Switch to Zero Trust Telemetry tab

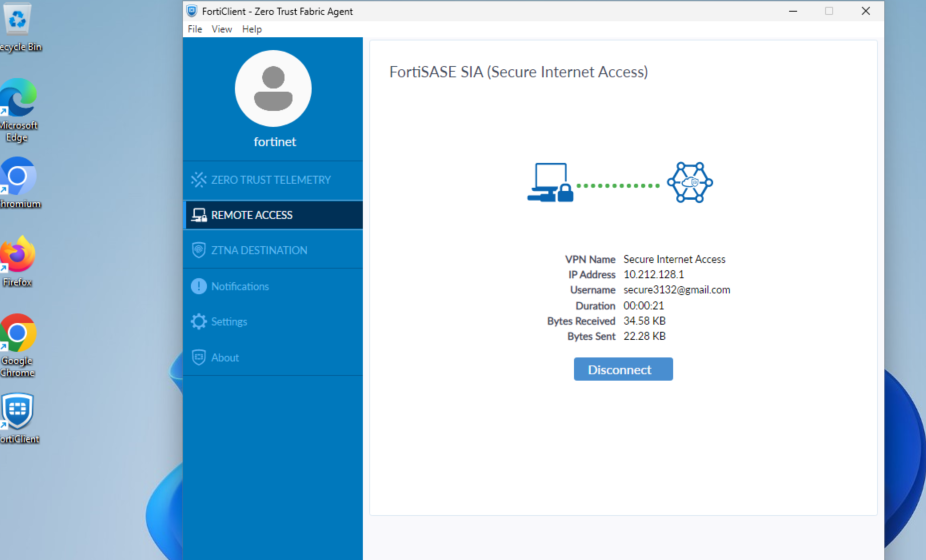pyautogui.click(x=273, y=180)
